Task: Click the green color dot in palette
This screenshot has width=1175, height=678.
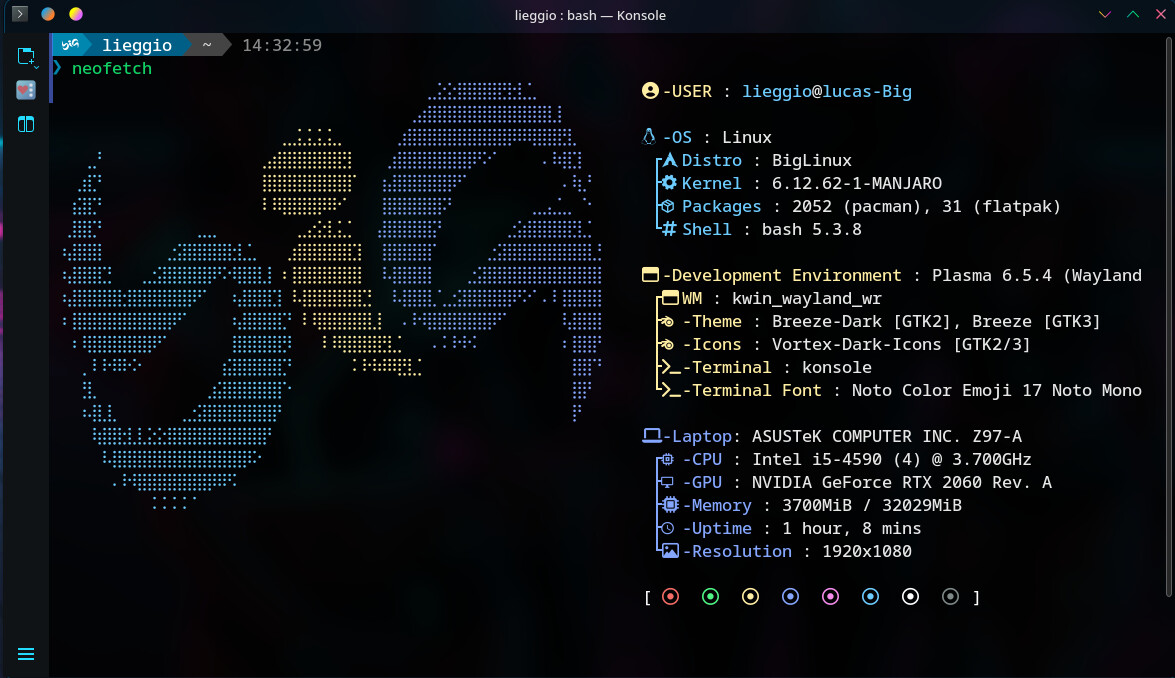Action: pyautogui.click(x=711, y=597)
